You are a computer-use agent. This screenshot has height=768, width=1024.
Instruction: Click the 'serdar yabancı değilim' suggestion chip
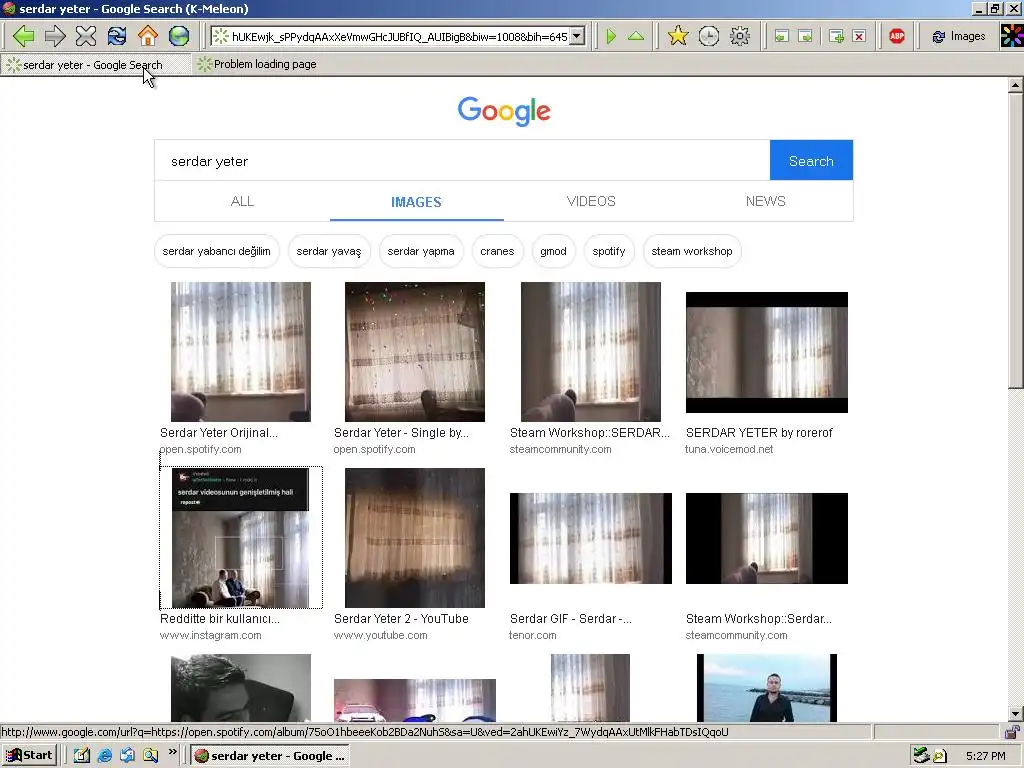pos(217,251)
